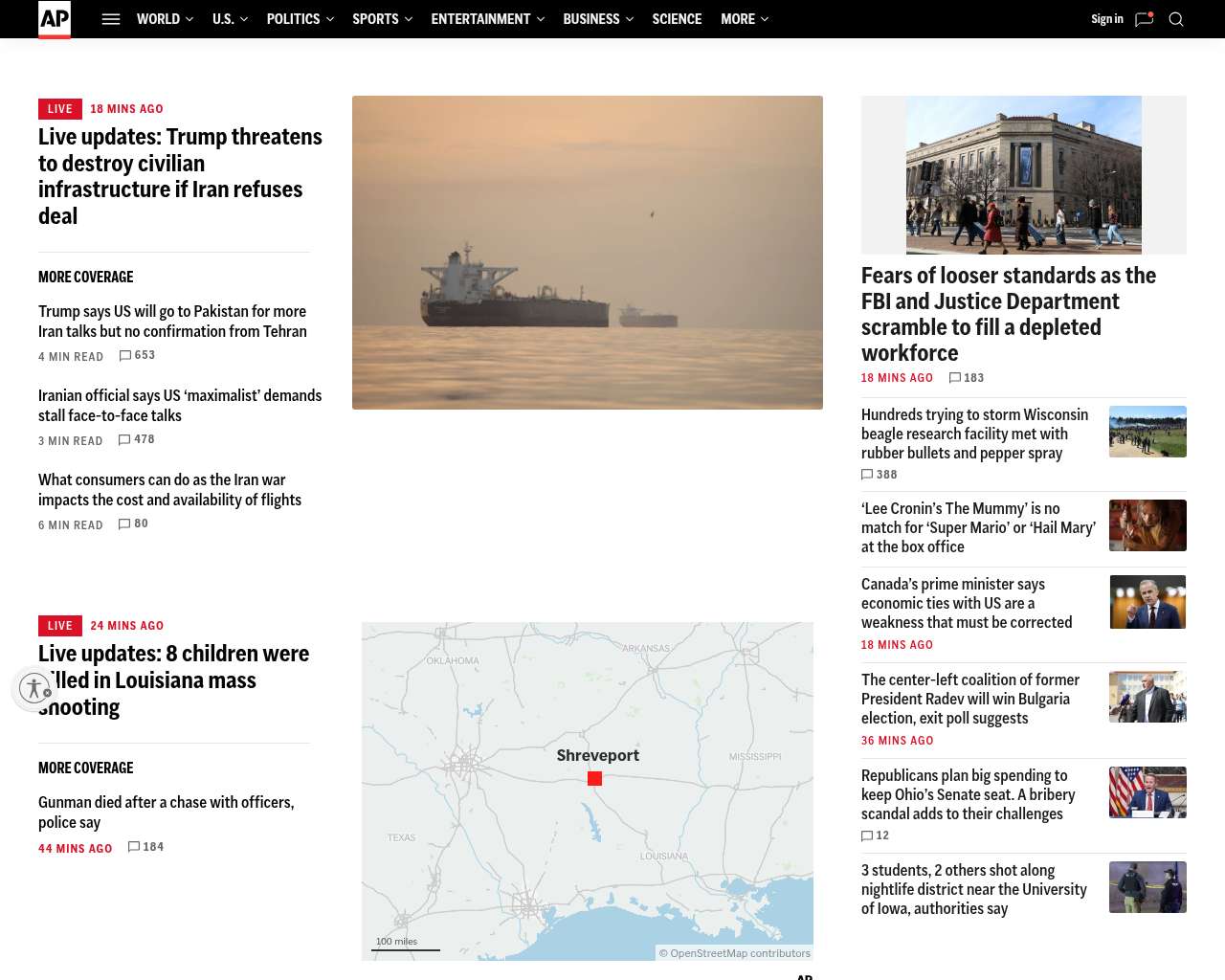Expand the Entertainment dropdown chevron
The height and width of the screenshot is (980, 1225).
click(541, 19)
